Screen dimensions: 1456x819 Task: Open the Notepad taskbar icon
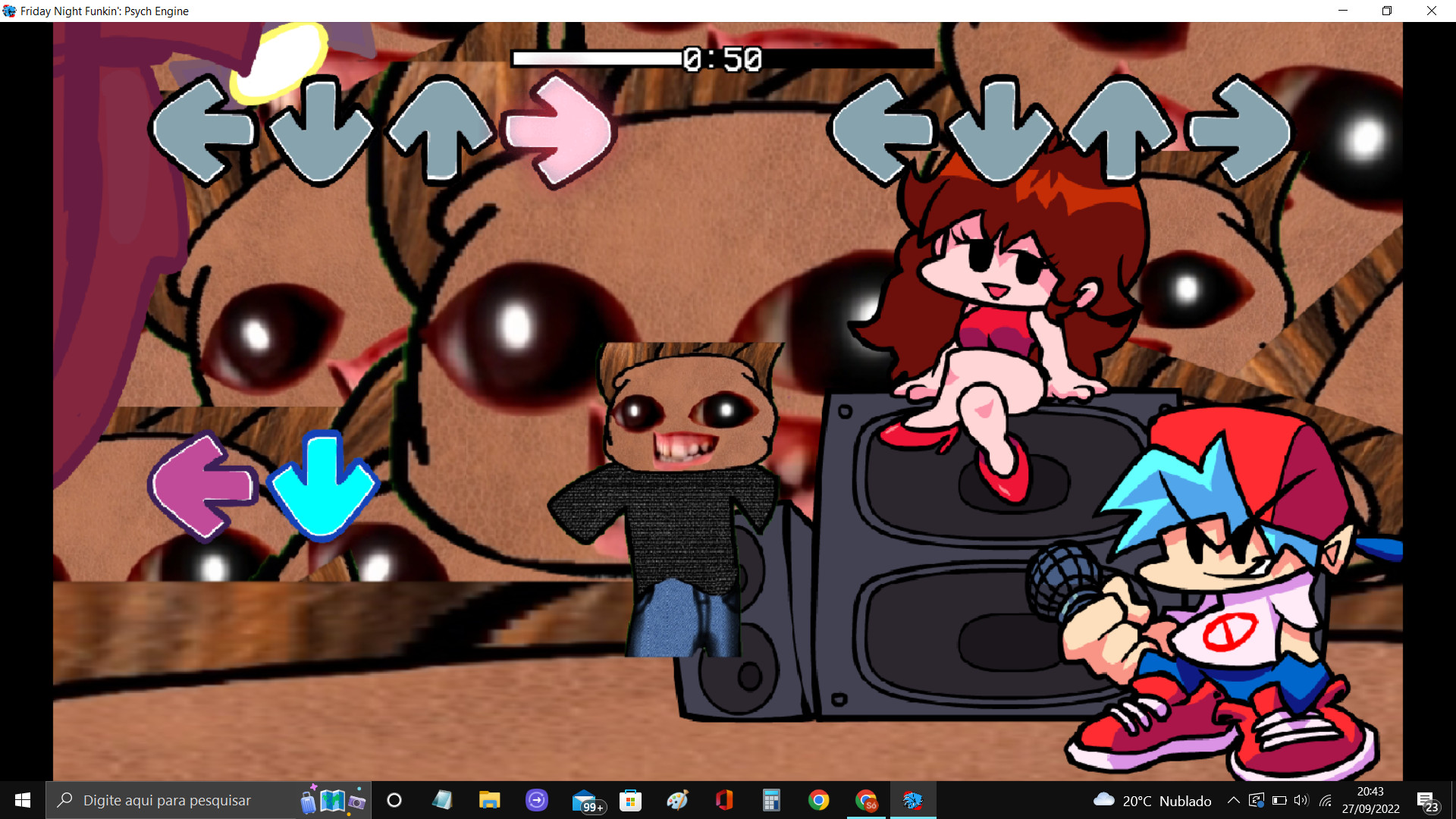pyautogui.click(x=442, y=800)
